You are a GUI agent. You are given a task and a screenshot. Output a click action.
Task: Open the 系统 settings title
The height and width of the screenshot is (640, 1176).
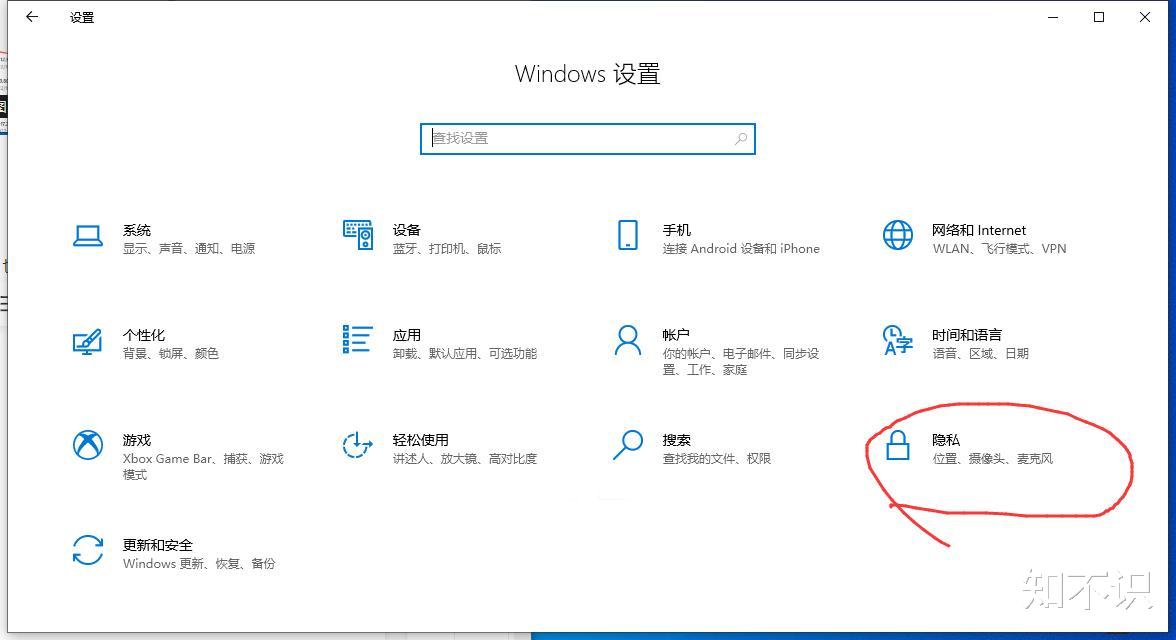coord(137,230)
